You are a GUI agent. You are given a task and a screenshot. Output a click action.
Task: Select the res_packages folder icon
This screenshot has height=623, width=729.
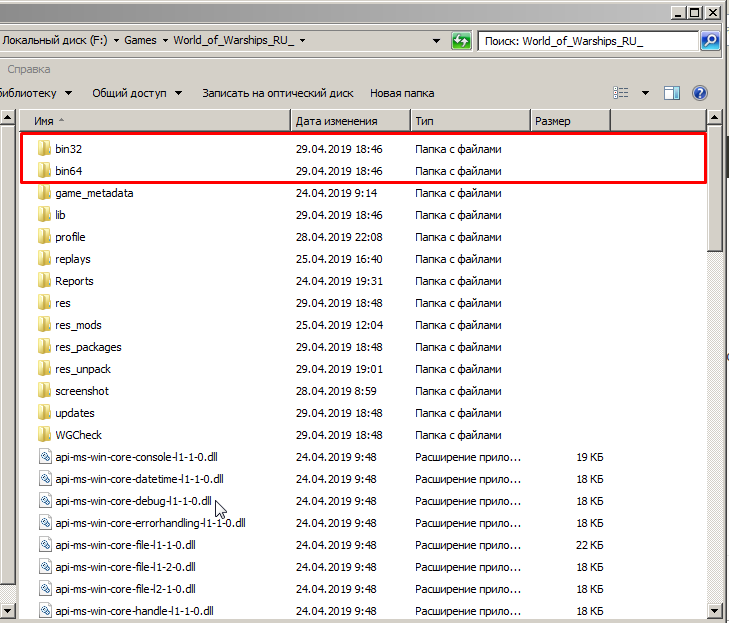44,347
